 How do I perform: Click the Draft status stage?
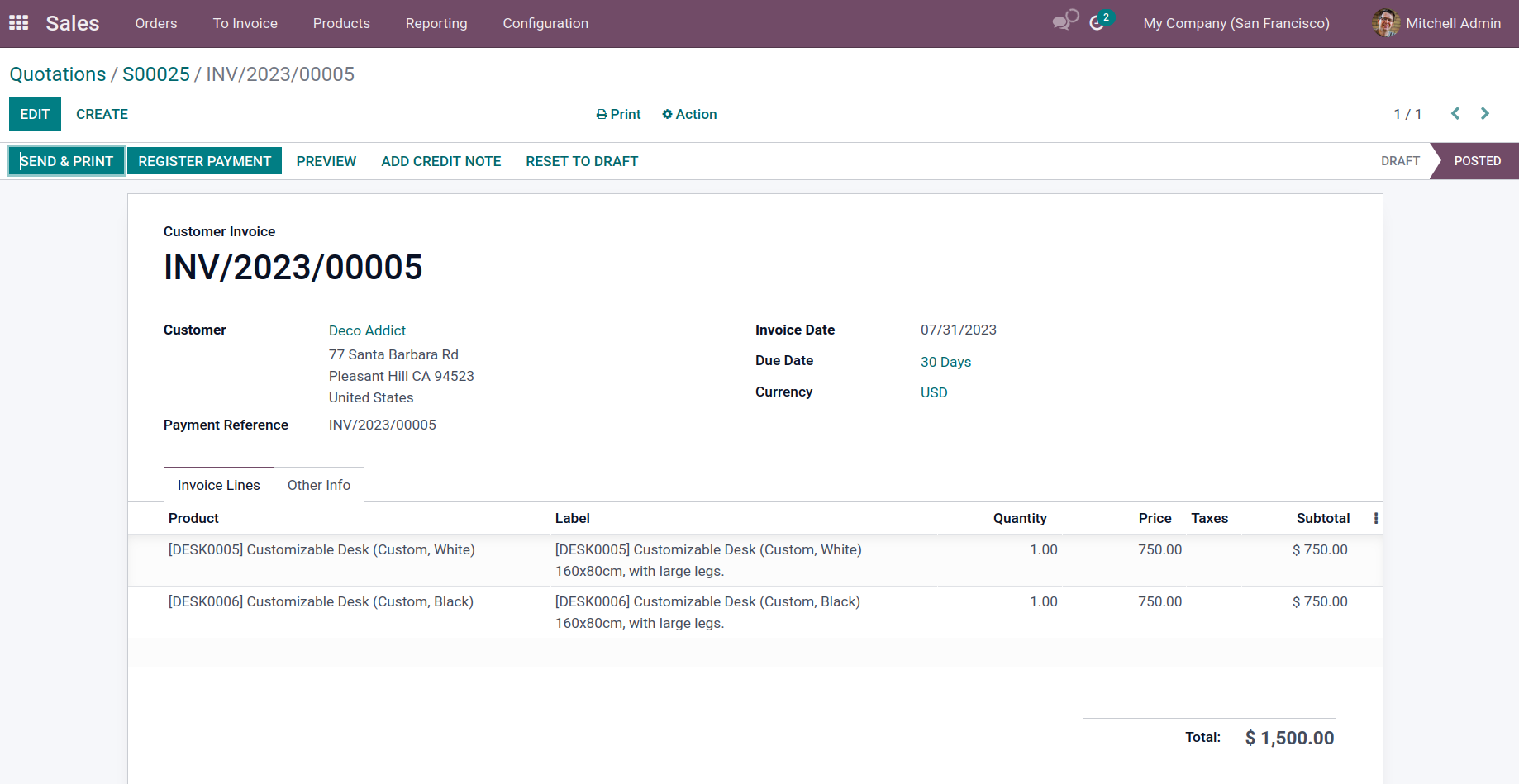pyautogui.click(x=1400, y=161)
